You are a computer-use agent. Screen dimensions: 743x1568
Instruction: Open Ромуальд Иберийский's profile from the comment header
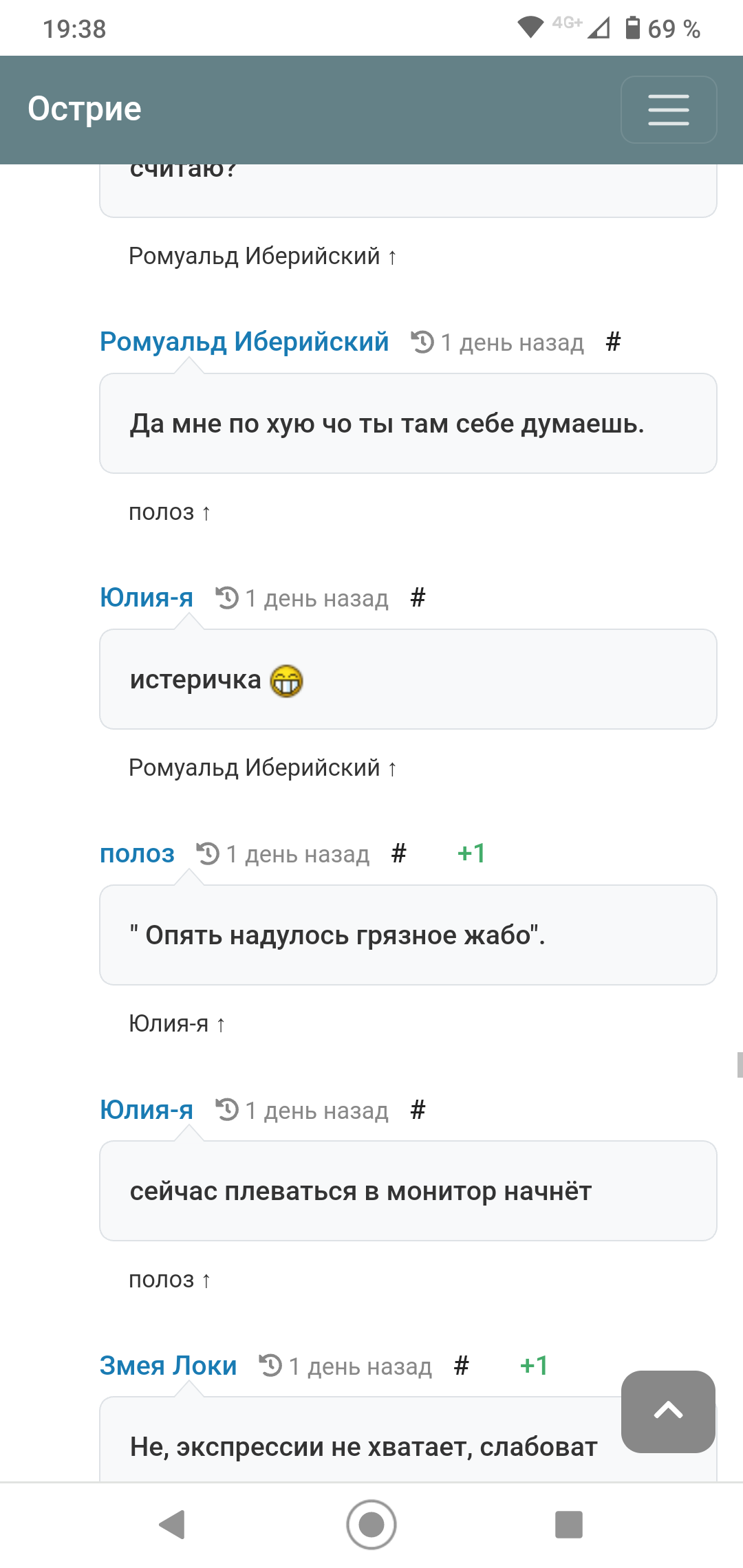pyautogui.click(x=244, y=342)
